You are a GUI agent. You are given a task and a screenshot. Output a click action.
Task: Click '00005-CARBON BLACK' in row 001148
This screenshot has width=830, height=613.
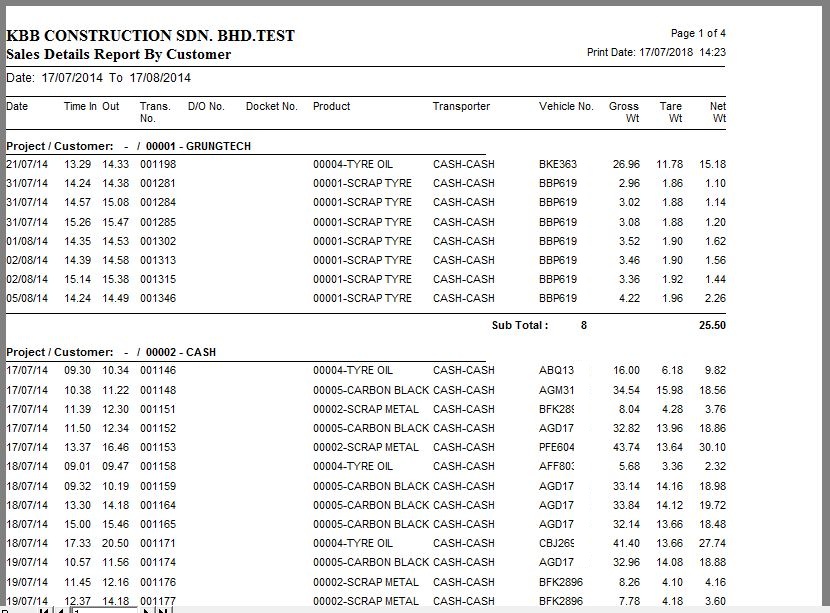[371, 391]
